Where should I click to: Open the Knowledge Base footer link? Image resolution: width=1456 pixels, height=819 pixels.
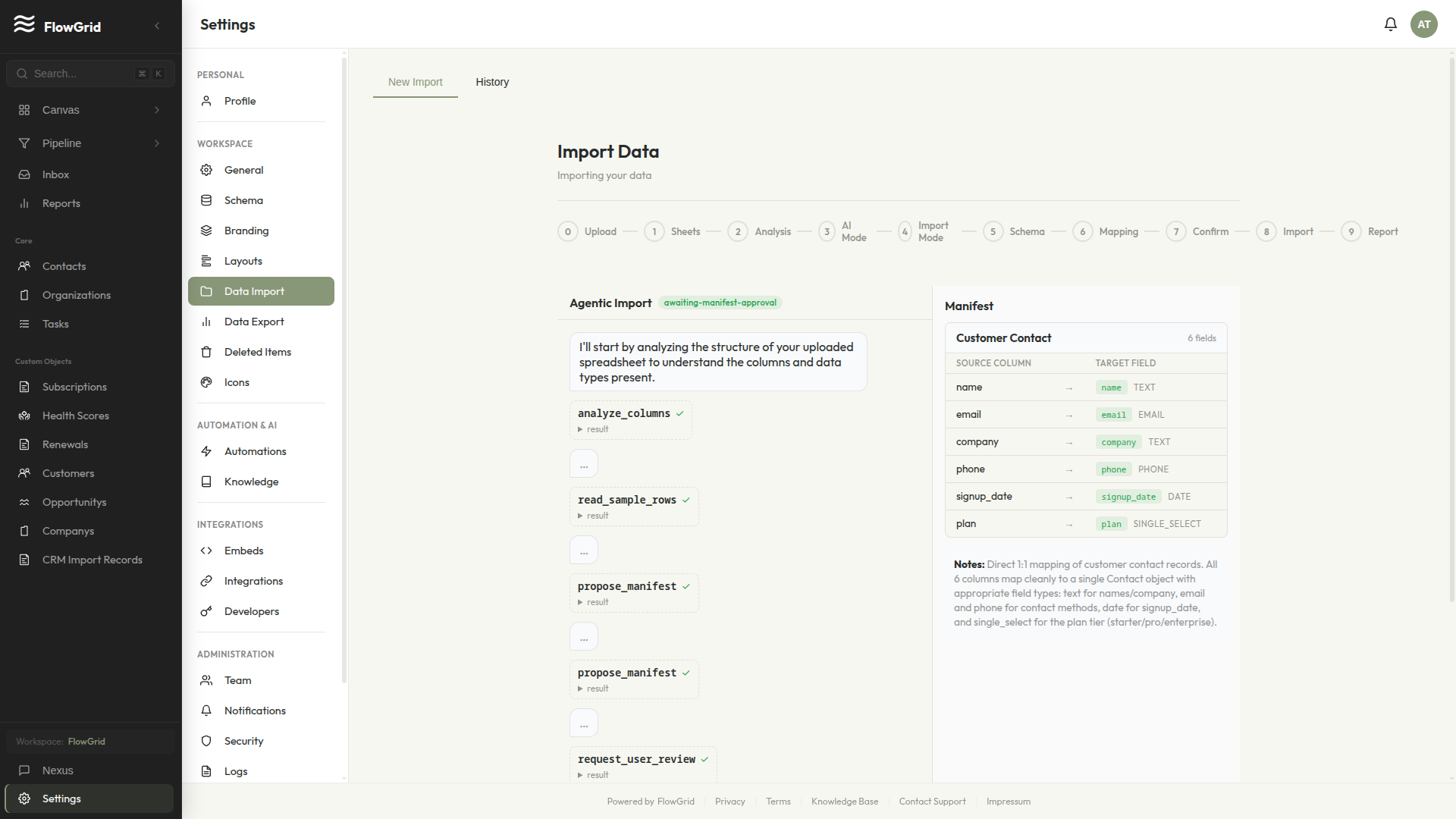[845, 802]
